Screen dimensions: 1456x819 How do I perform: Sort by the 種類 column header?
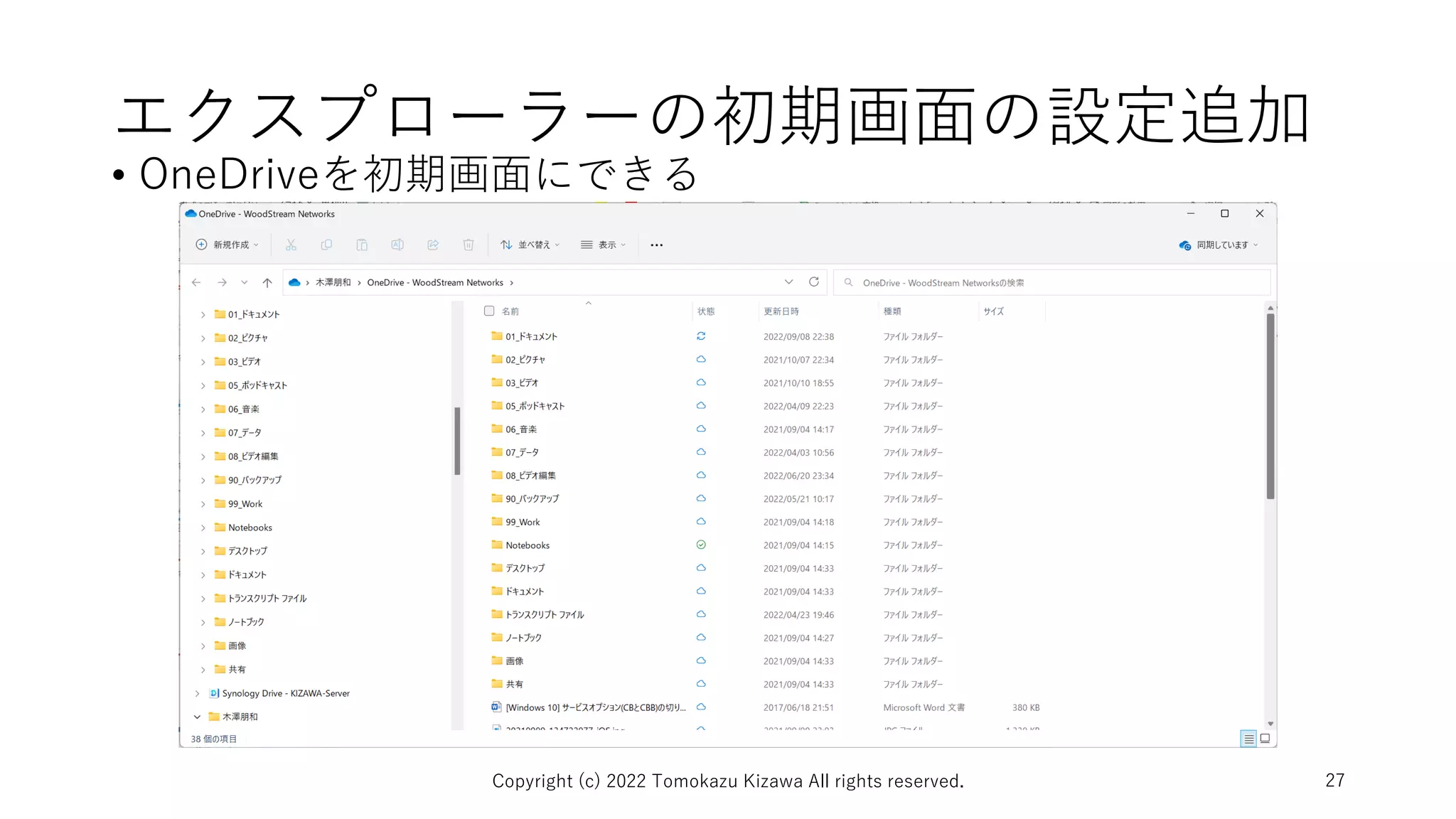coord(892,311)
